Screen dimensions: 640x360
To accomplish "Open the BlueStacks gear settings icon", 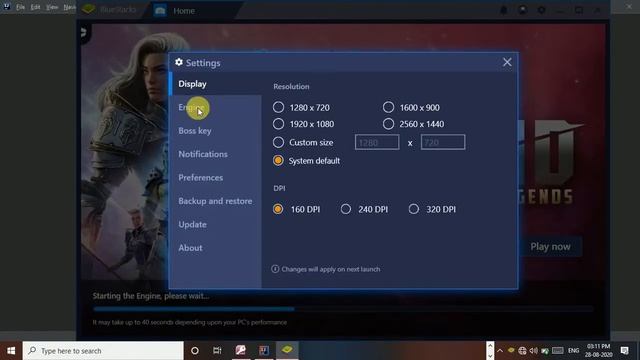I will [x=541, y=10].
